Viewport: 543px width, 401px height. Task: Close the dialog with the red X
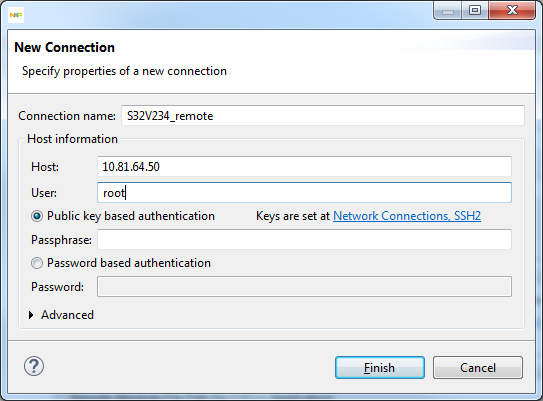tap(512, 11)
